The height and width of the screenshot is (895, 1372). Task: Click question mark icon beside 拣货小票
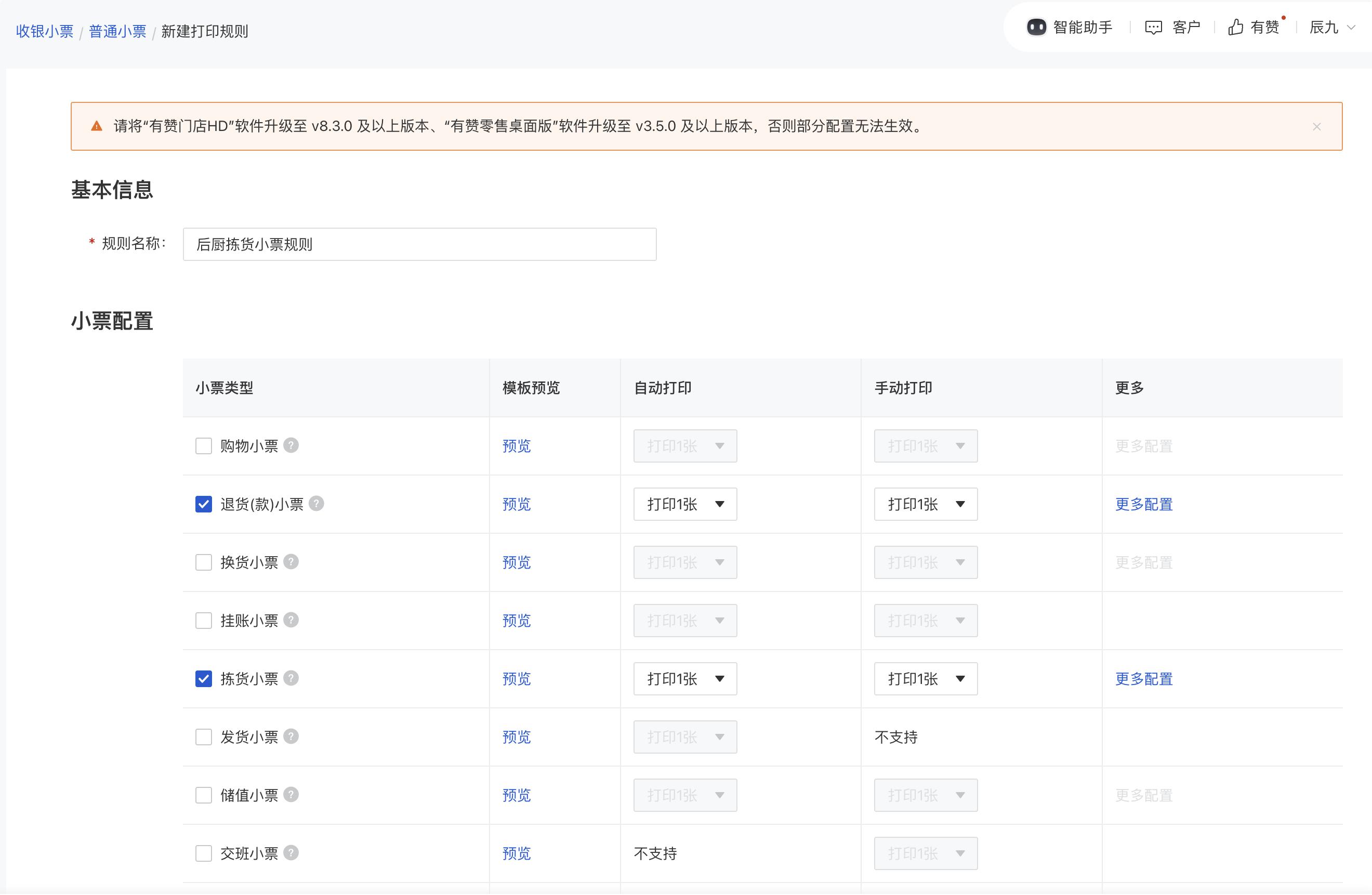[x=291, y=678]
